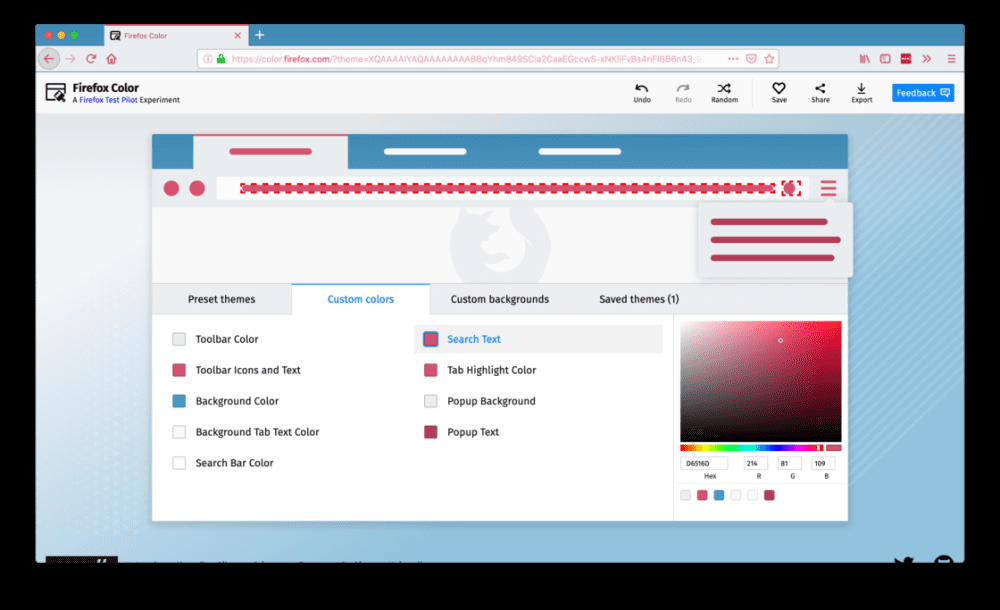The width and height of the screenshot is (1000, 610).
Task: Switch to Preset themes tab
Action: [x=221, y=299]
